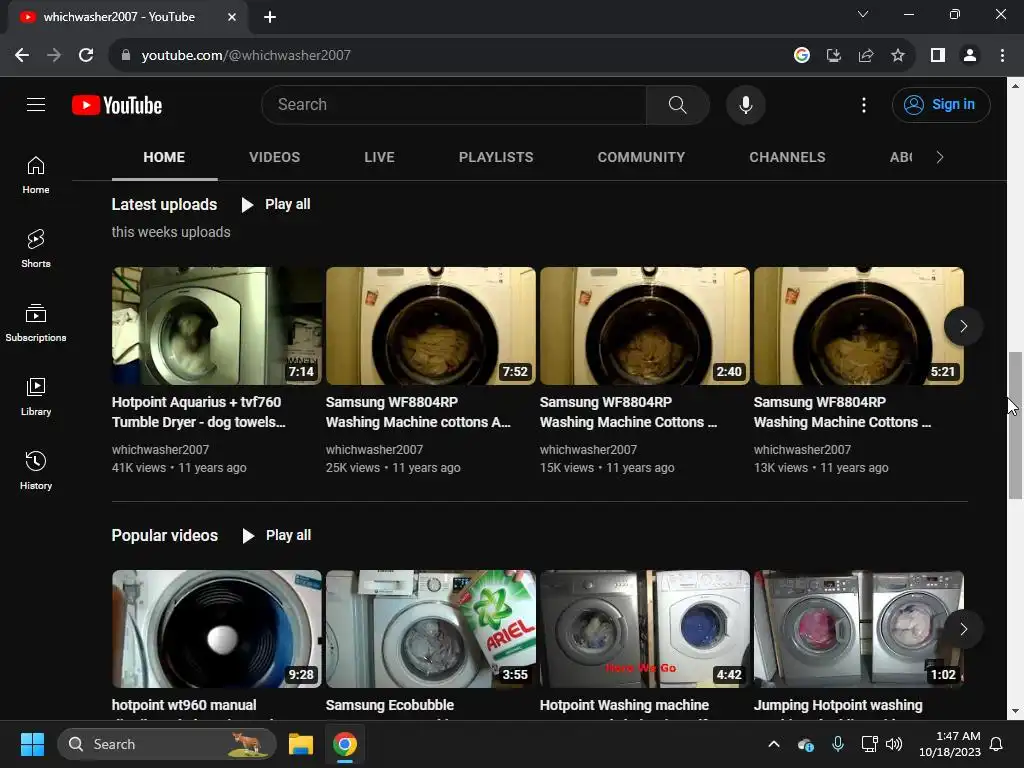
Task: Open the 7:52 Samsung WF8804RP thumbnail
Action: point(430,326)
